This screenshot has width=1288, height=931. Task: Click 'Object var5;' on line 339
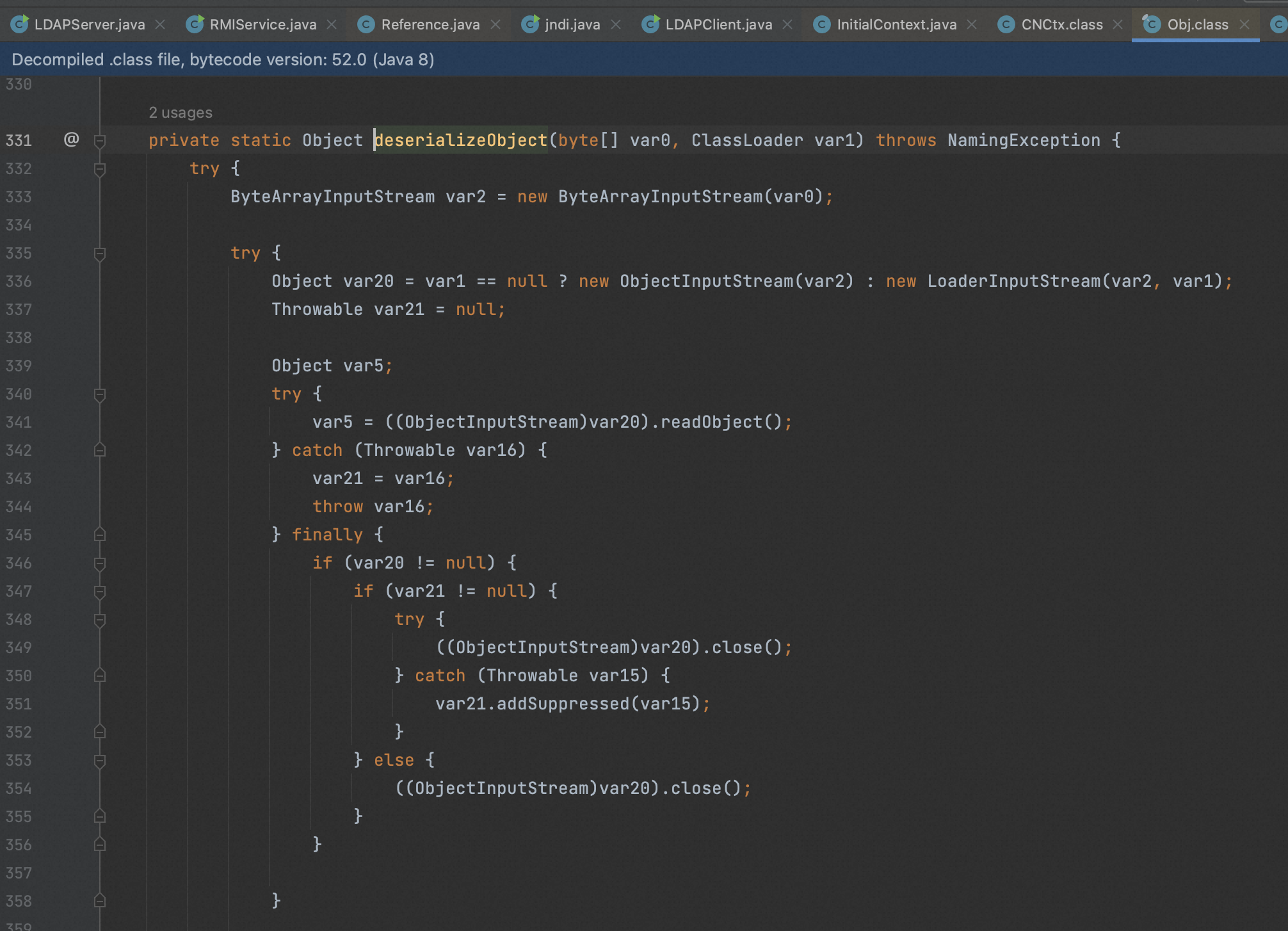pyautogui.click(x=332, y=366)
